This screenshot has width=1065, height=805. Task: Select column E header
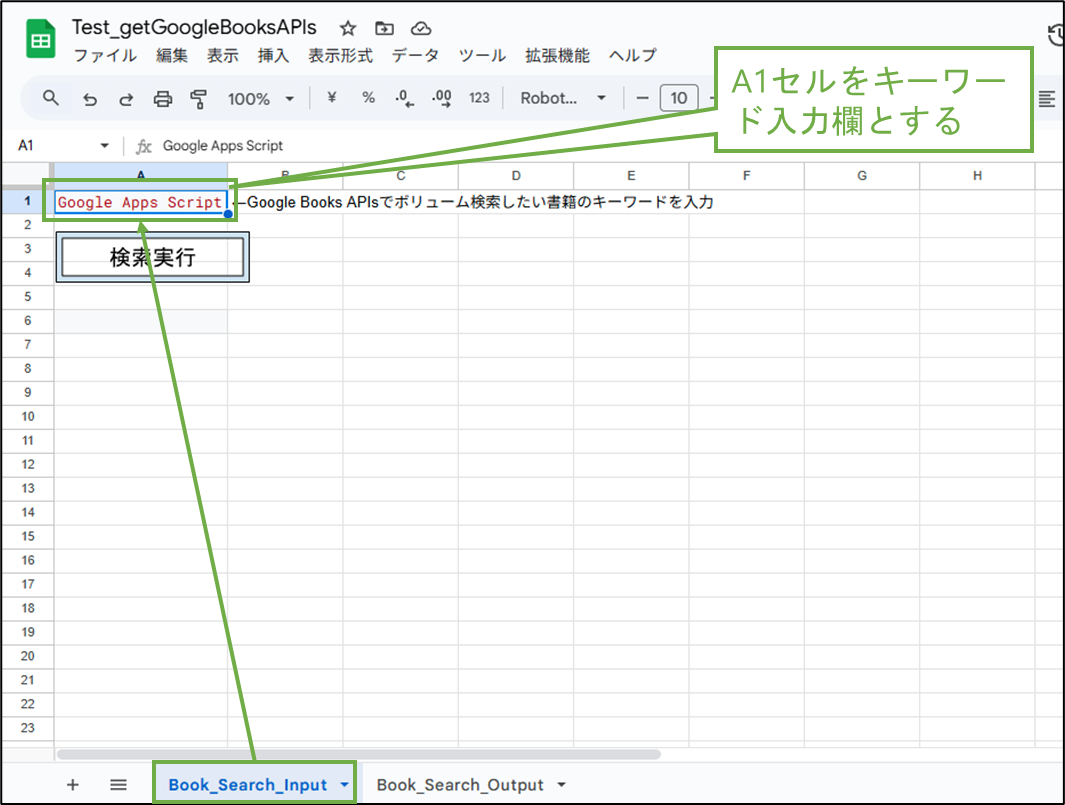pos(631,176)
